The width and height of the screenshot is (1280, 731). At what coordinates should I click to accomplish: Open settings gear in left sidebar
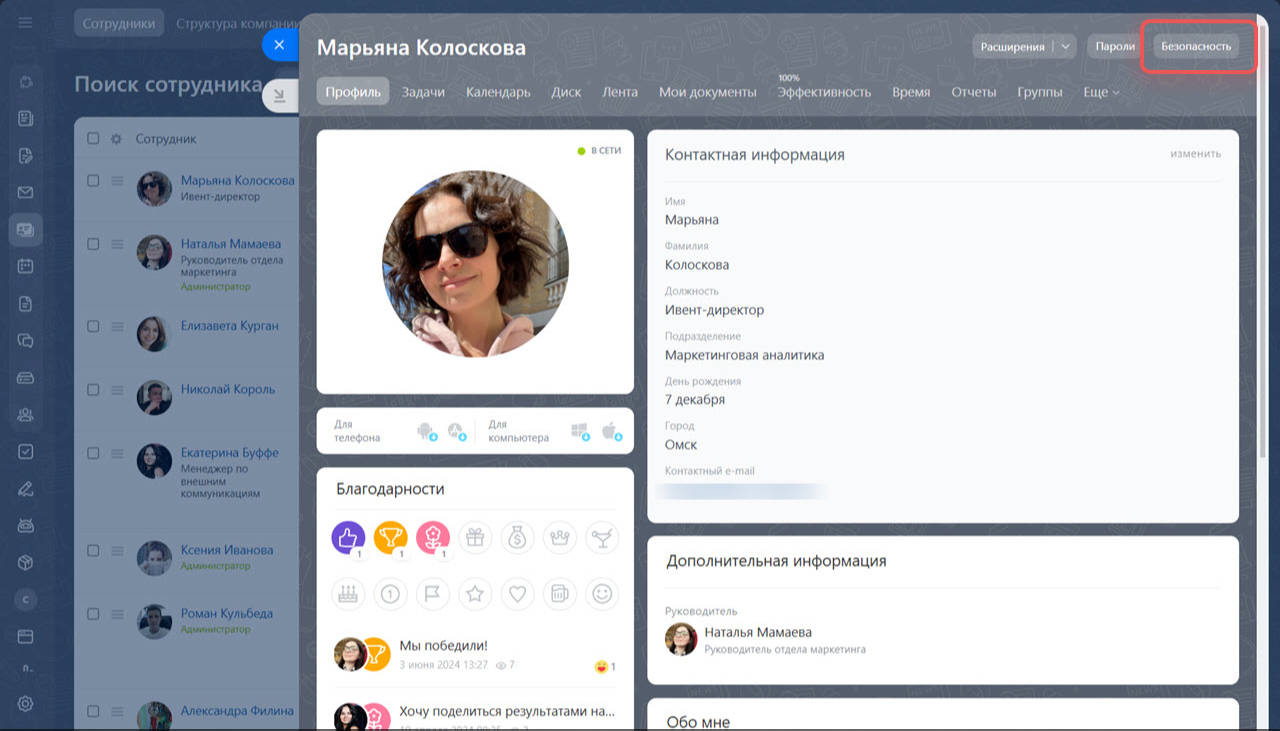(x=26, y=703)
